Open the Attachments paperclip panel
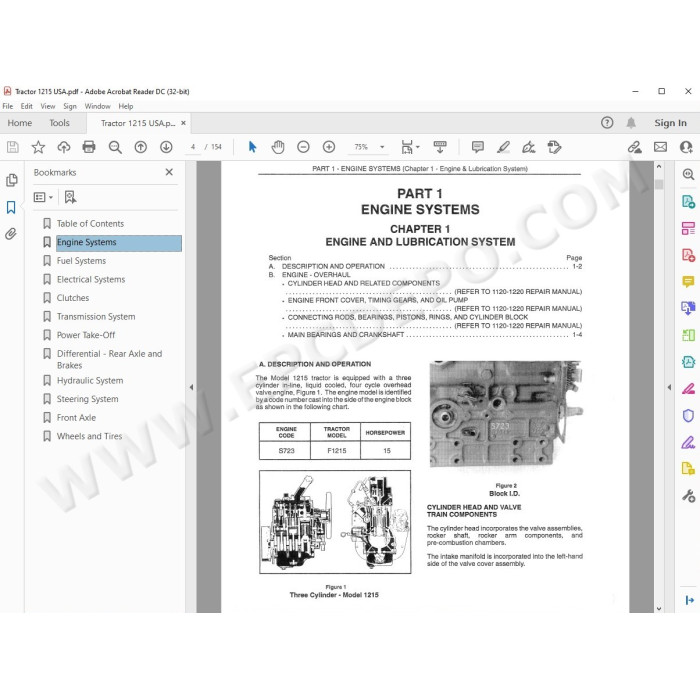The width and height of the screenshot is (700, 700). point(11,233)
